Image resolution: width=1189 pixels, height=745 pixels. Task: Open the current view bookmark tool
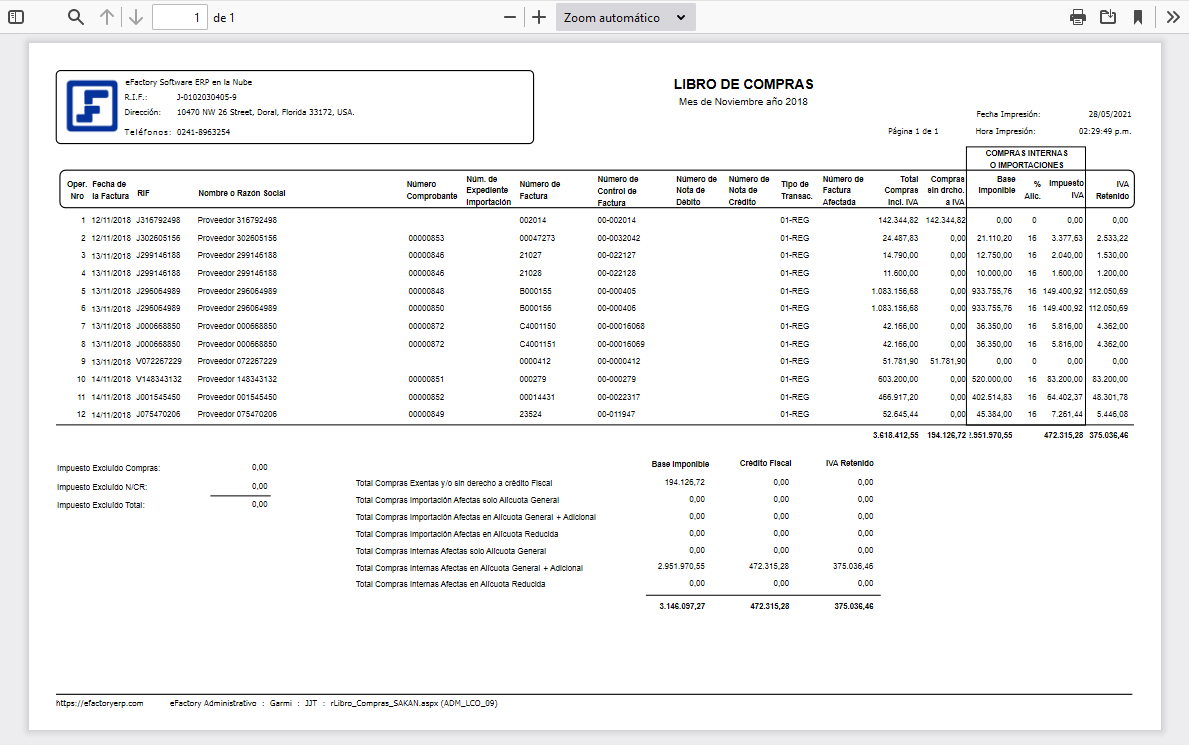1137,16
